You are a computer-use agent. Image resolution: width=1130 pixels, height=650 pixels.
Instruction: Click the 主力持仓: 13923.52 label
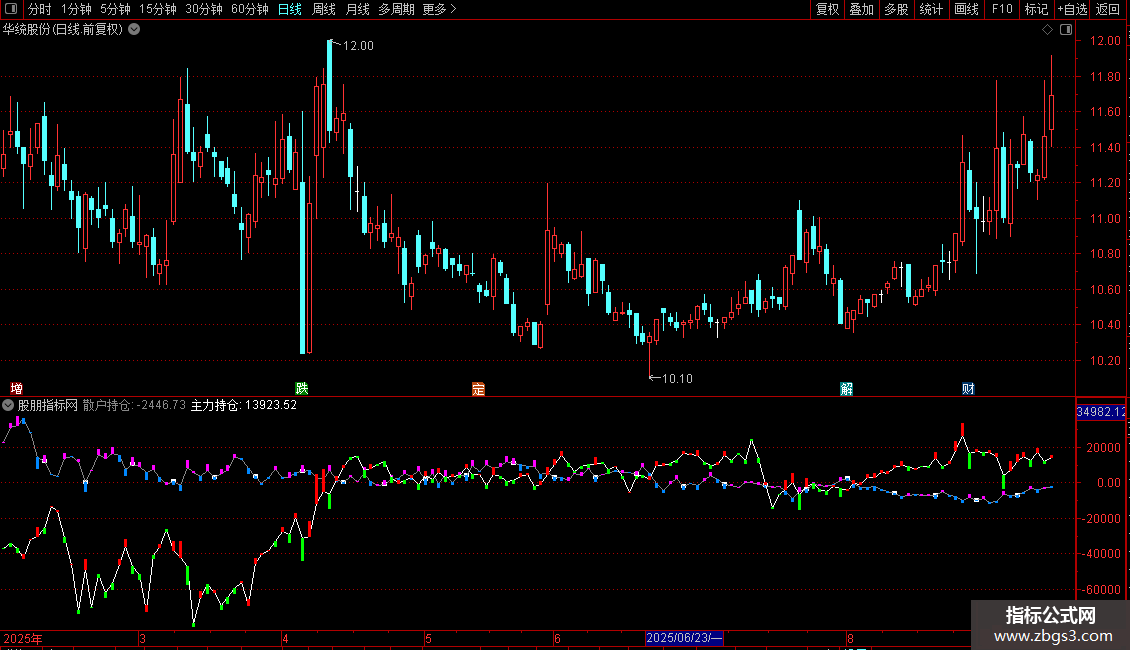244,405
